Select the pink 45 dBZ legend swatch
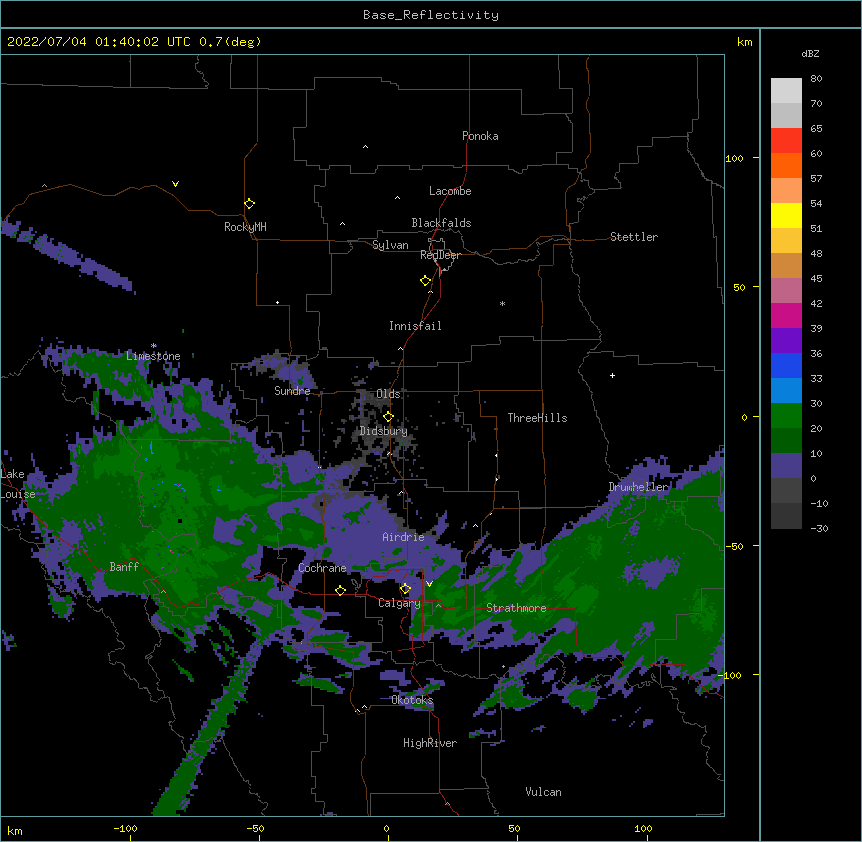 (x=786, y=291)
